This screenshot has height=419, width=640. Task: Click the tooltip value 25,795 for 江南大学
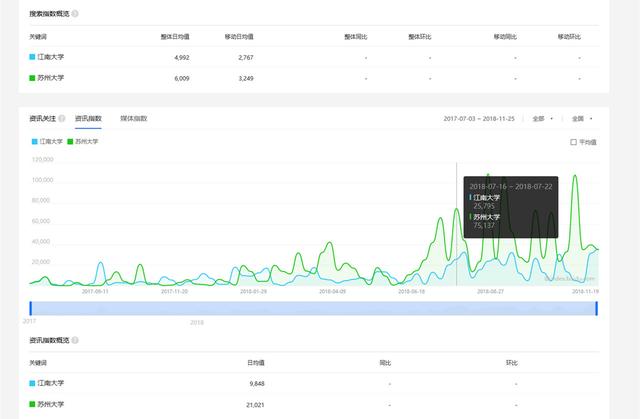click(484, 206)
